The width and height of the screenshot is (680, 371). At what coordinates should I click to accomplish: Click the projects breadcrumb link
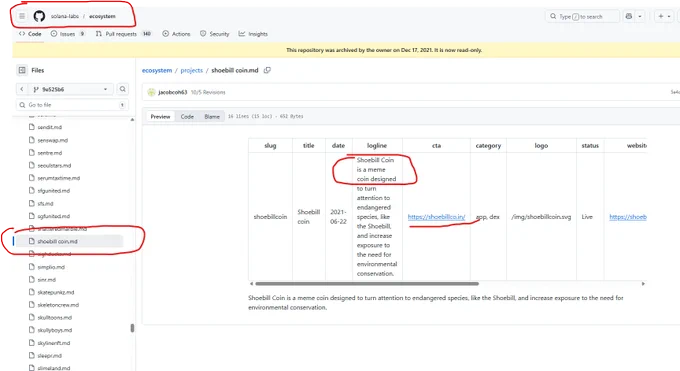click(x=192, y=70)
